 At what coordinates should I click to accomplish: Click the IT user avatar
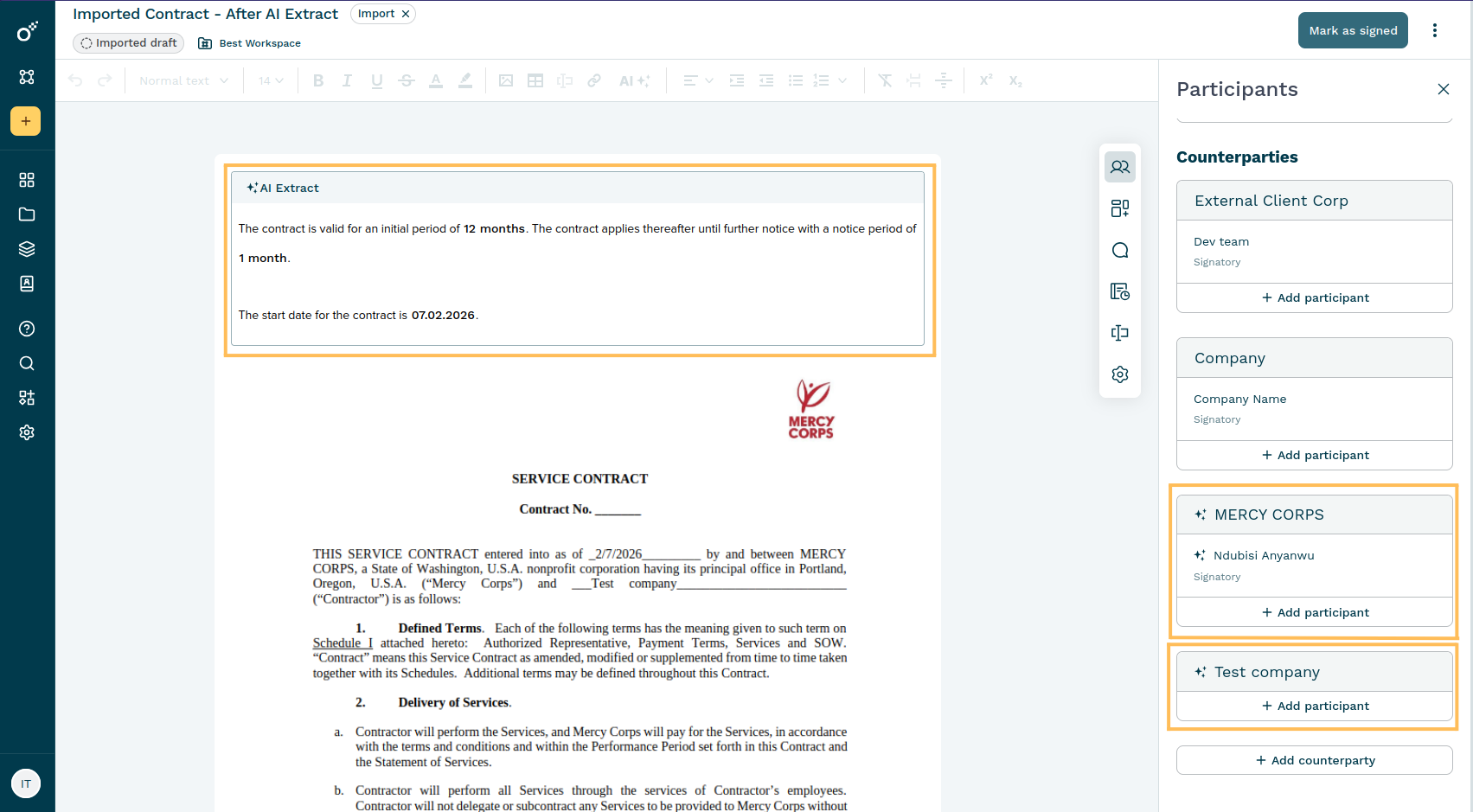tap(26, 783)
